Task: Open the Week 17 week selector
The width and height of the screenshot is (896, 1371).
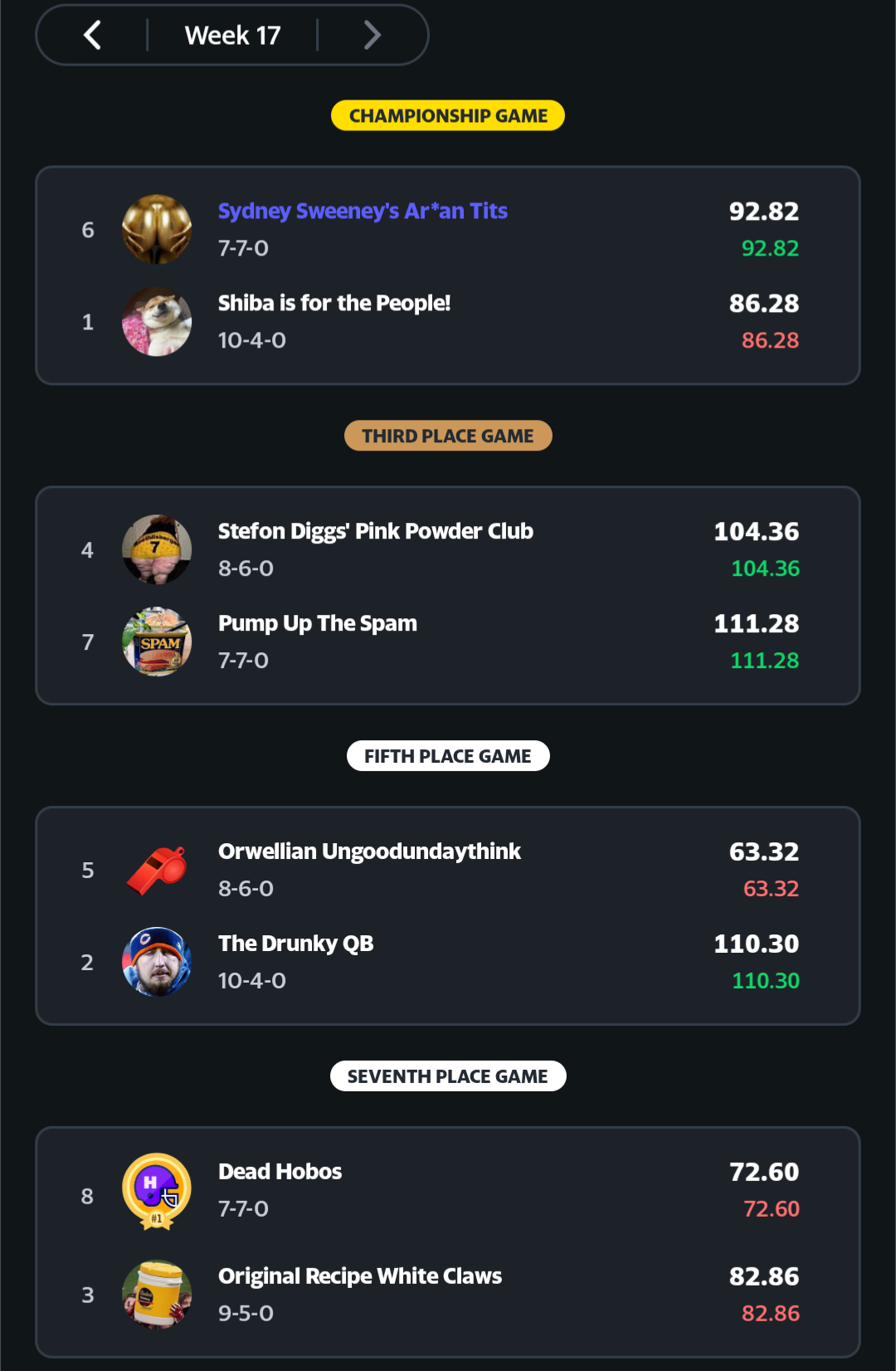Action: click(x=232, y=35)
